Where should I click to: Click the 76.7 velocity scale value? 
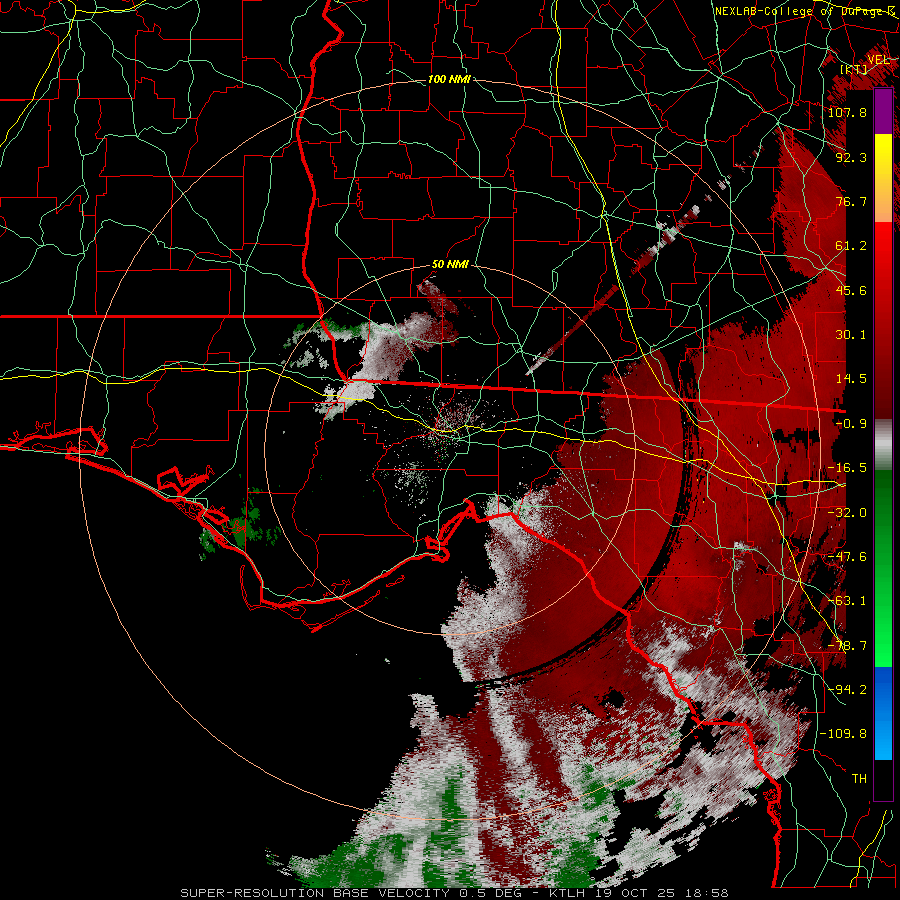[x=851, y=201]
